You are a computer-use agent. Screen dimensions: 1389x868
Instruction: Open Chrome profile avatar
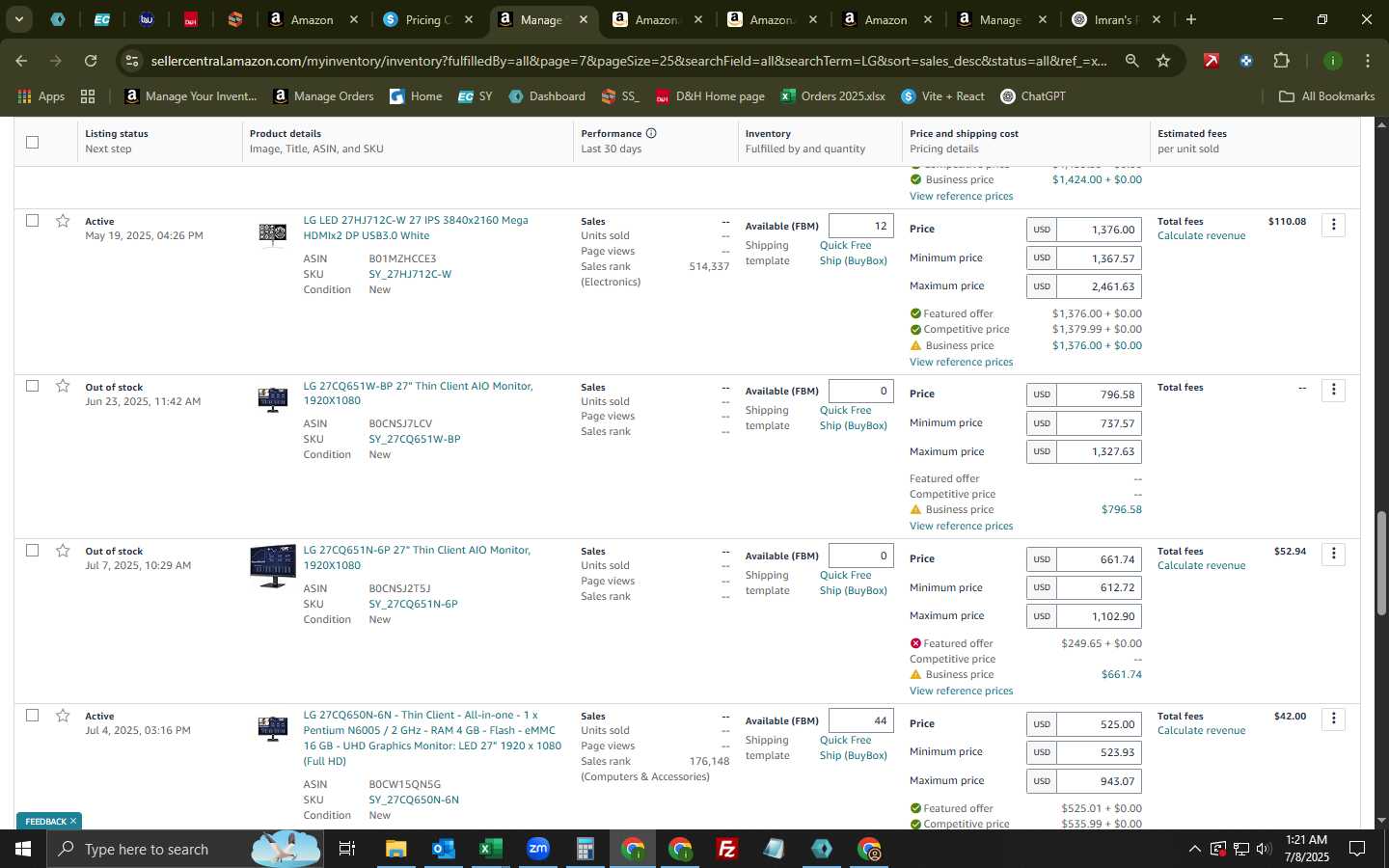1332,61
